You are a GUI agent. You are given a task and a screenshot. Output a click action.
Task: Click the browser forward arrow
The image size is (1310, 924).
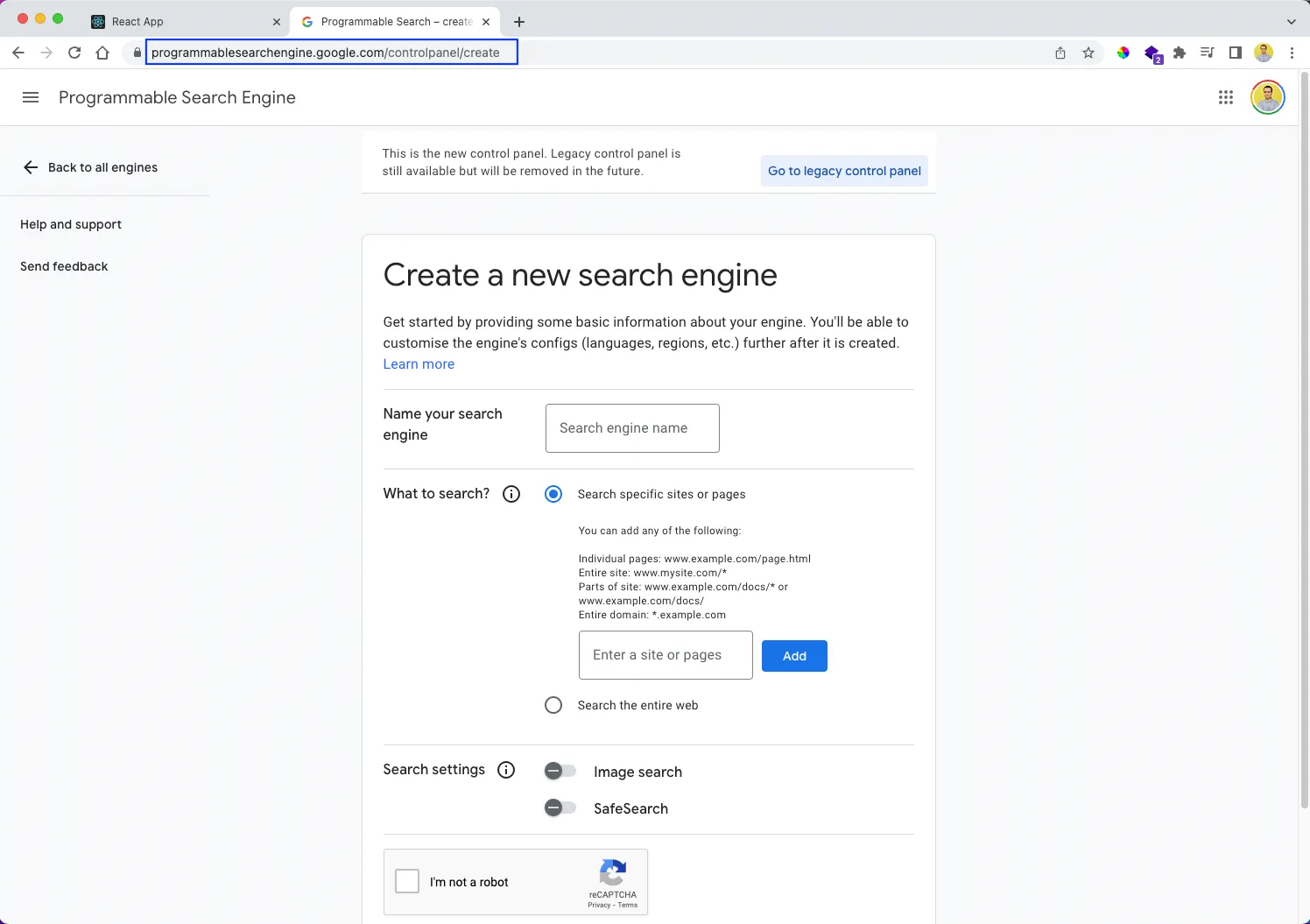pos(46,53)
